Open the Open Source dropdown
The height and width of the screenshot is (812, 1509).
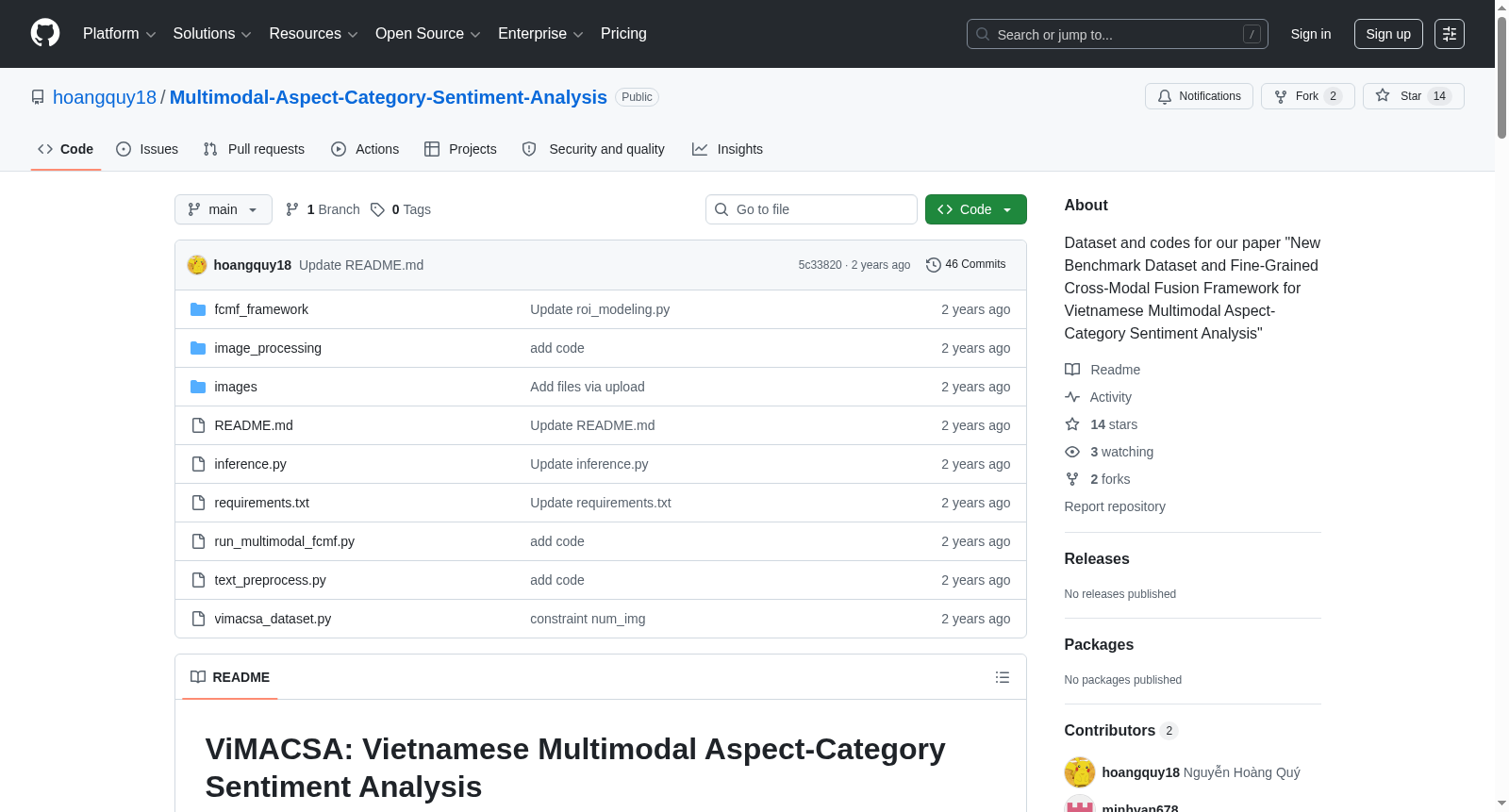pos(428,34)
